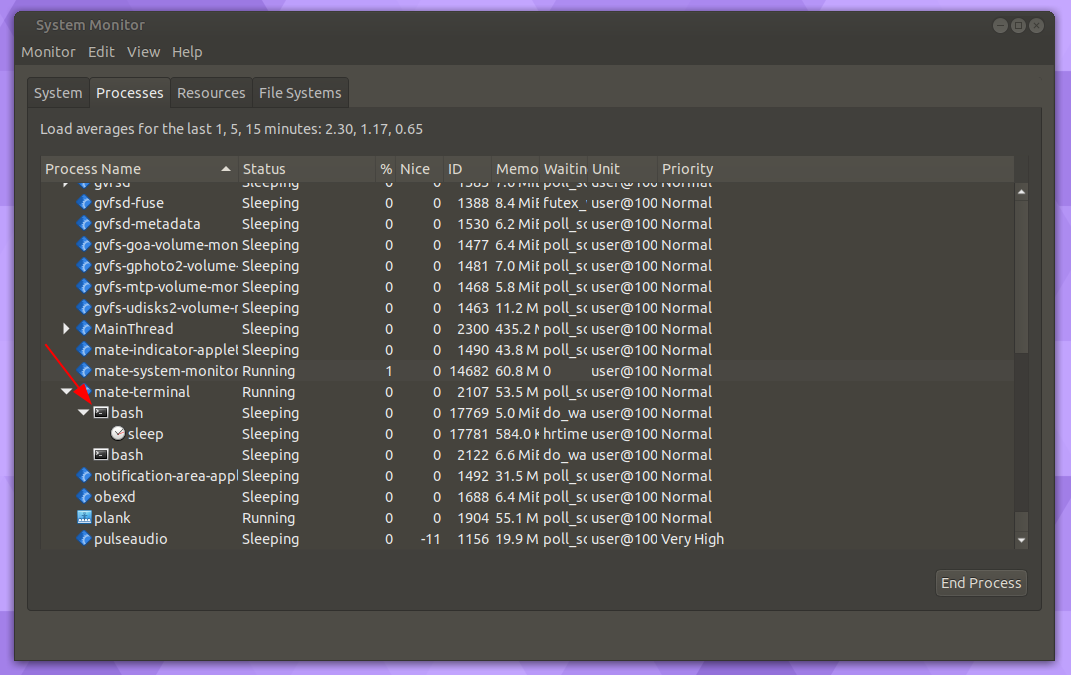1071x675 pixels.
Task: Click the terminal icon of bash process 17769
Action: pos(101,413)
